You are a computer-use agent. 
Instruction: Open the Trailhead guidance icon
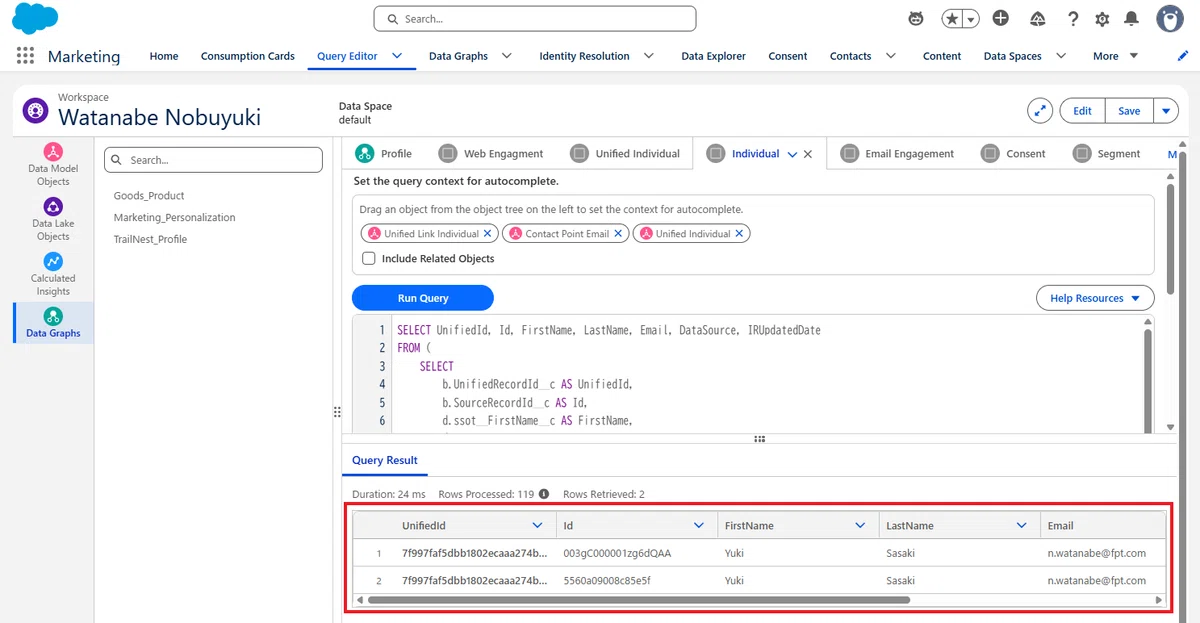coord(1037,18)
